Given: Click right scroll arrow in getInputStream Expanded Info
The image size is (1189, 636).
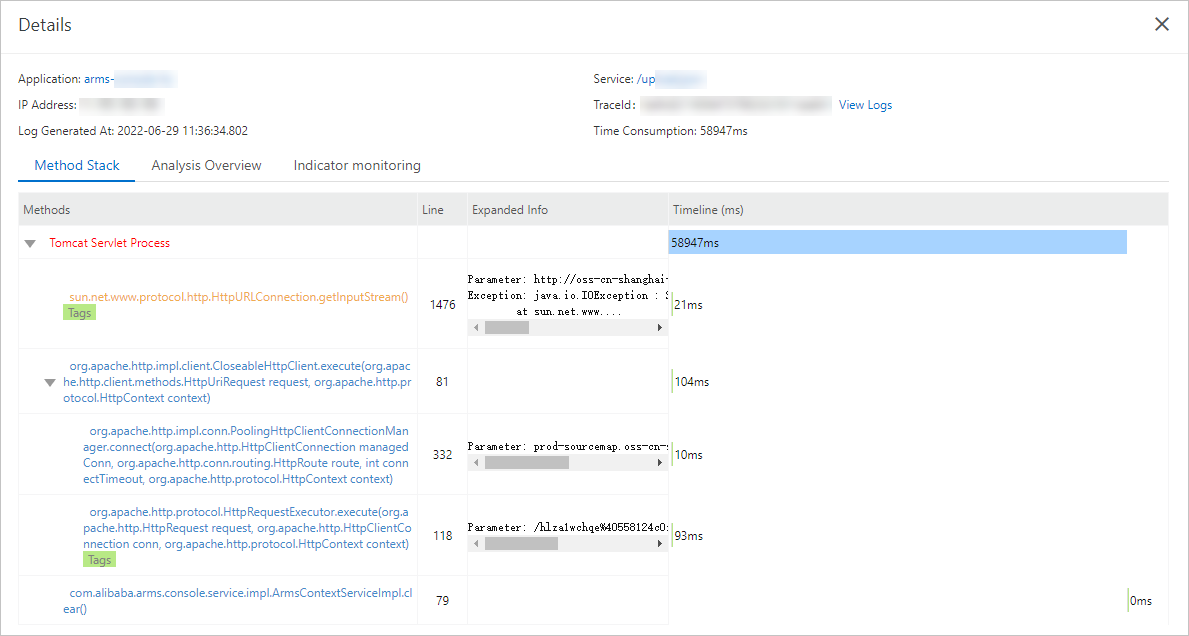Looking at the screenshot, I should pos(658,326).
